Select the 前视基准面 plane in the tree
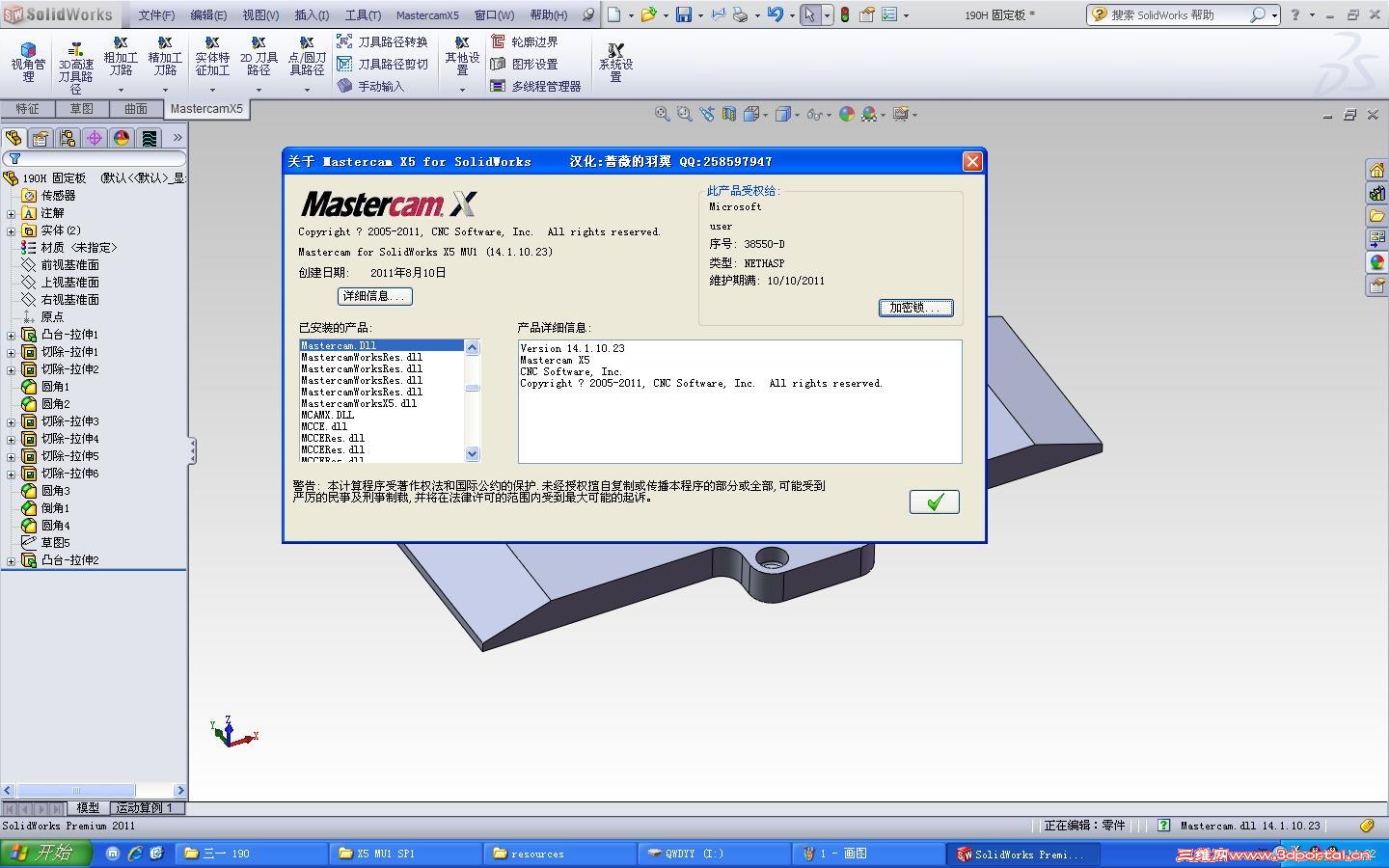 [x=69, y=265]
